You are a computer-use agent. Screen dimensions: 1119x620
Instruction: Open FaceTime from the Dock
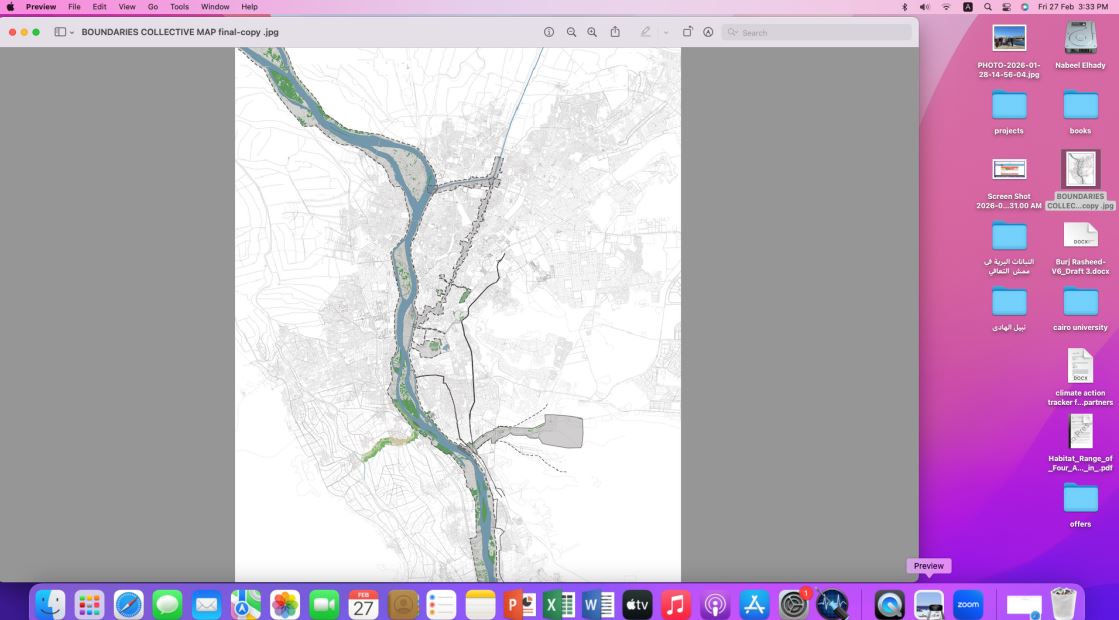click(324, 605)
